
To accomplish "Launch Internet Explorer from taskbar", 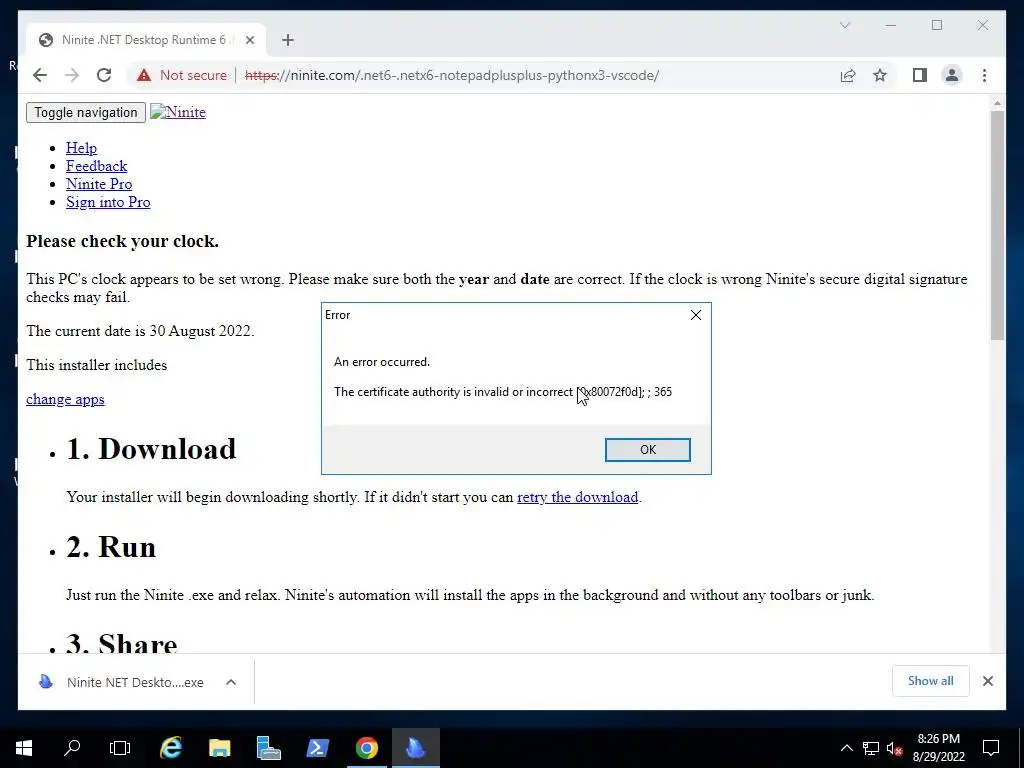I will (x=171, y=748).
